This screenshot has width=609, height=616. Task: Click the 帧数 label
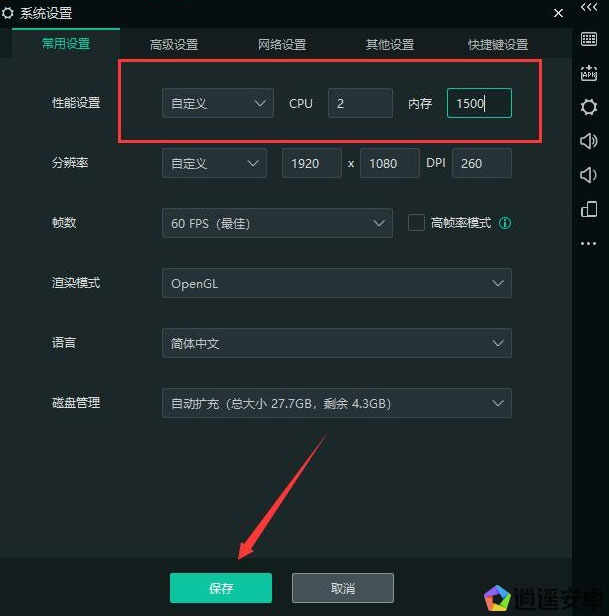[64, 223]
